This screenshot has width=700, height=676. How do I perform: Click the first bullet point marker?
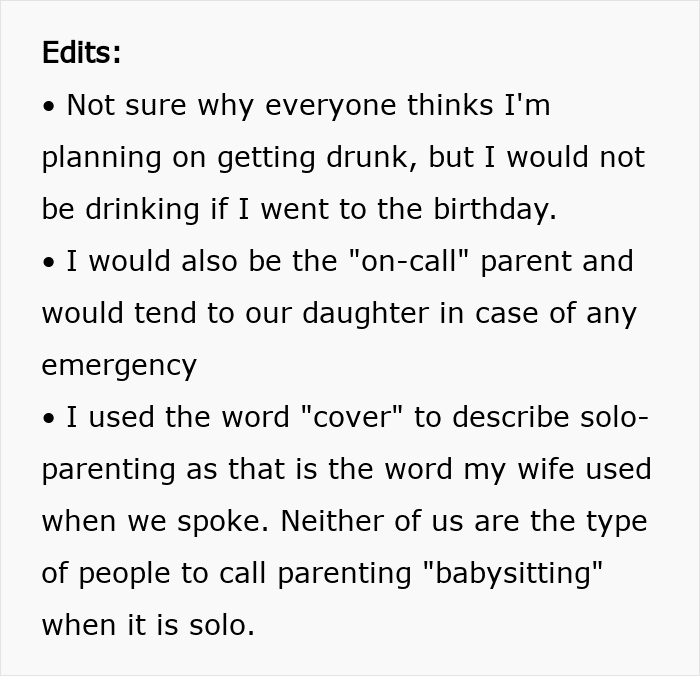tap(49, 107)
